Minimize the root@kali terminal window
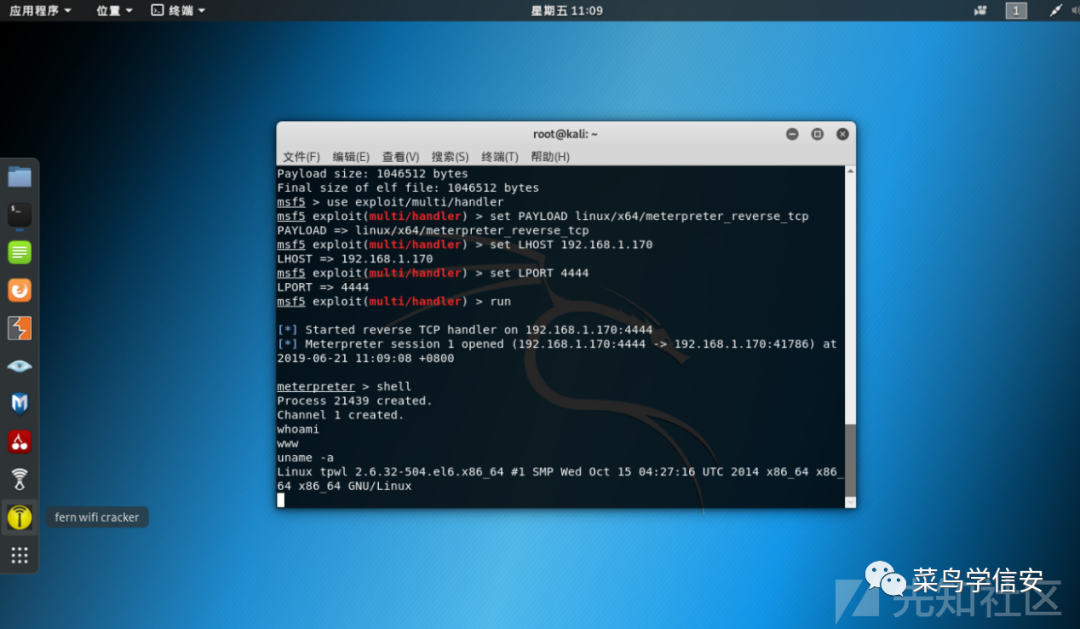The width and height of the screenshot is (1080, 629). 792,134
